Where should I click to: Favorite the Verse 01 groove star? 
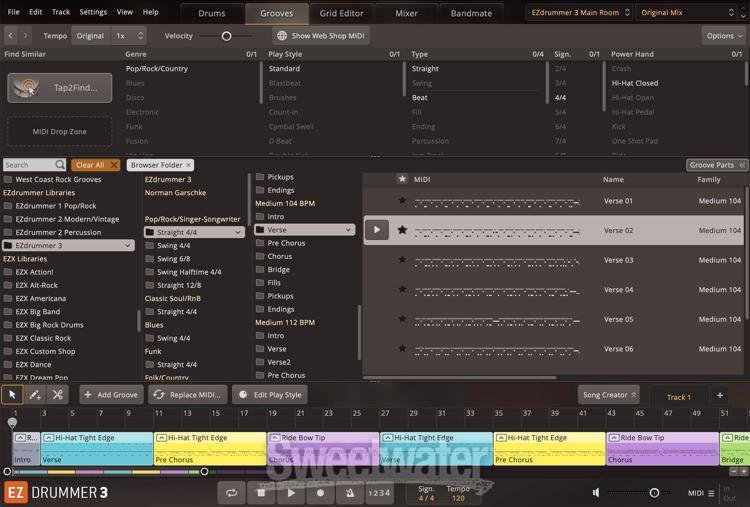pyautogui.click(x=402, y=200)
